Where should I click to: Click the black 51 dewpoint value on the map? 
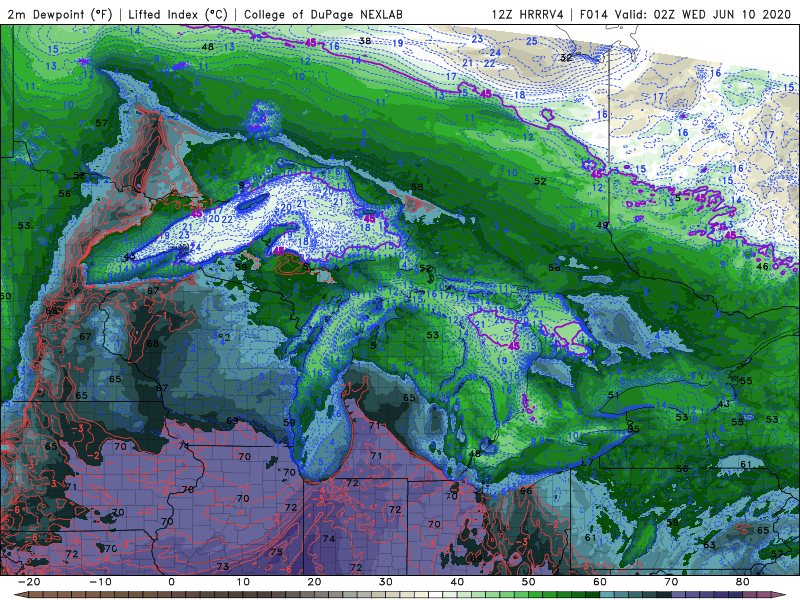coord(614,395)
